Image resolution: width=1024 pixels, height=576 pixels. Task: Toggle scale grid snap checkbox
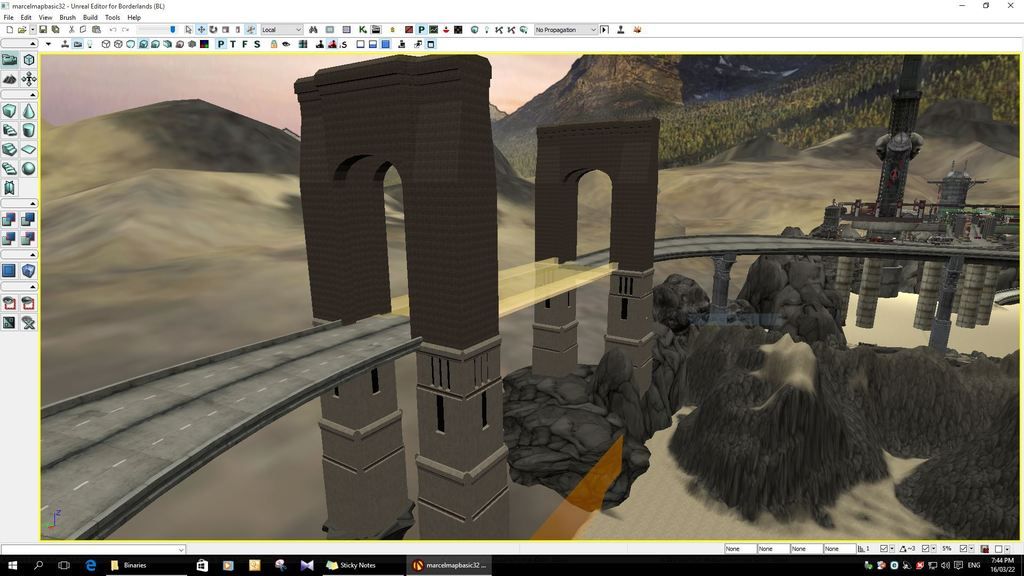[963, 549]
